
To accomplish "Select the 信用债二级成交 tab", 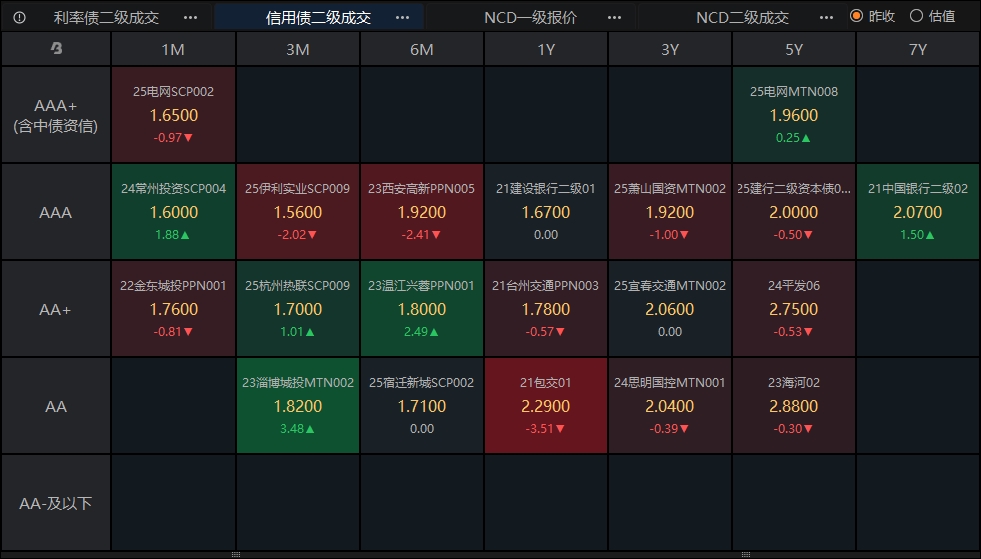I will coord(318,18).
